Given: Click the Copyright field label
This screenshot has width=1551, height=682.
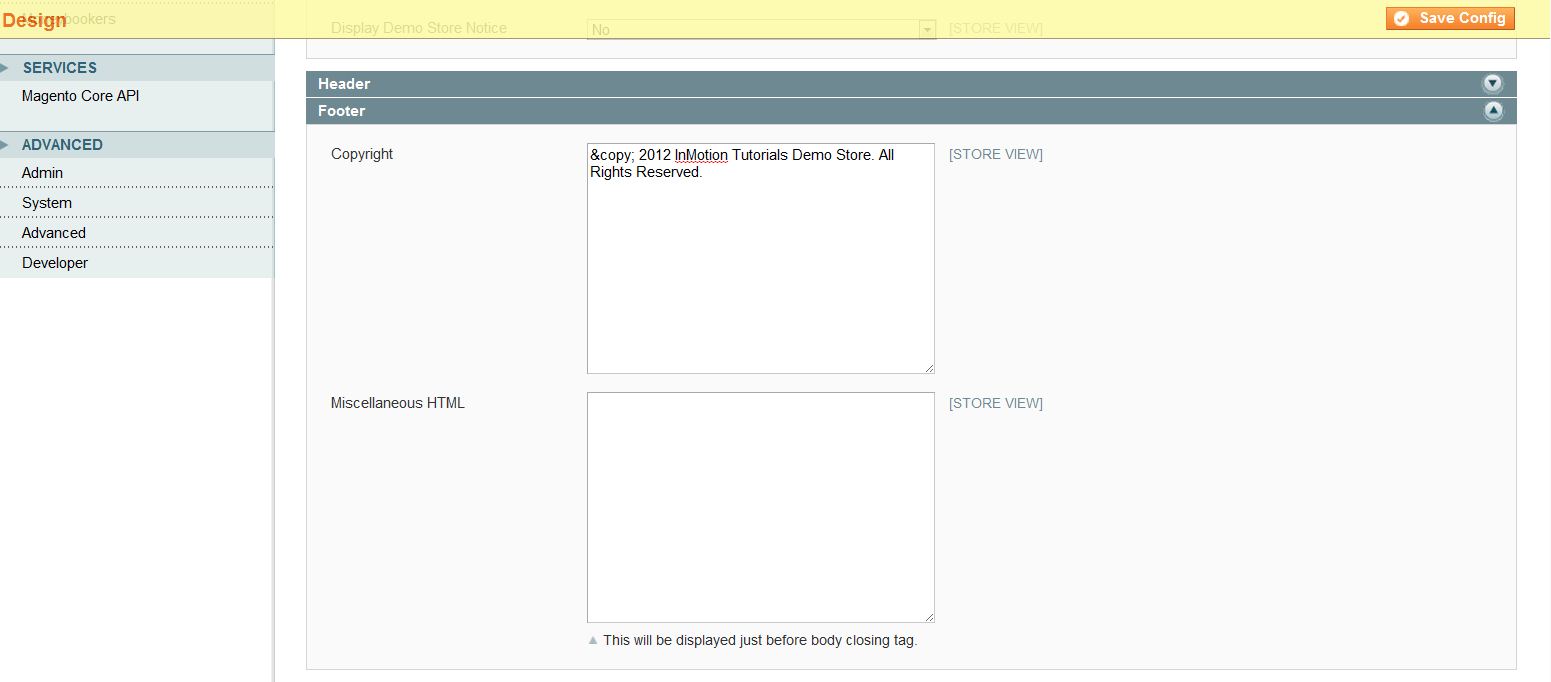Looking at the screenshot, I should click(x=362, y=154).
